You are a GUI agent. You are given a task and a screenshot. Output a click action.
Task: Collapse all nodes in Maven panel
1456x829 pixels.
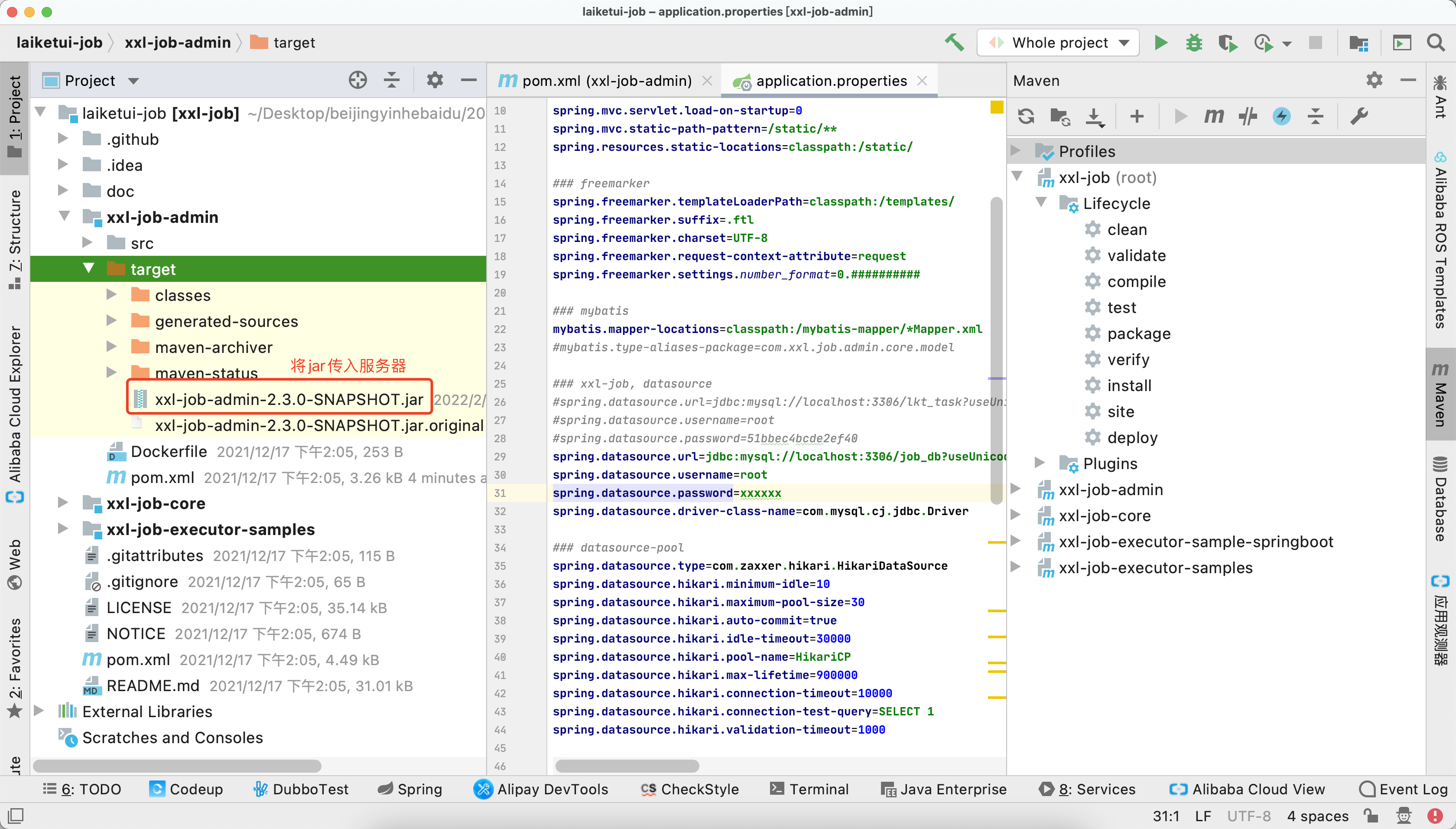[x=1316, y=116]
